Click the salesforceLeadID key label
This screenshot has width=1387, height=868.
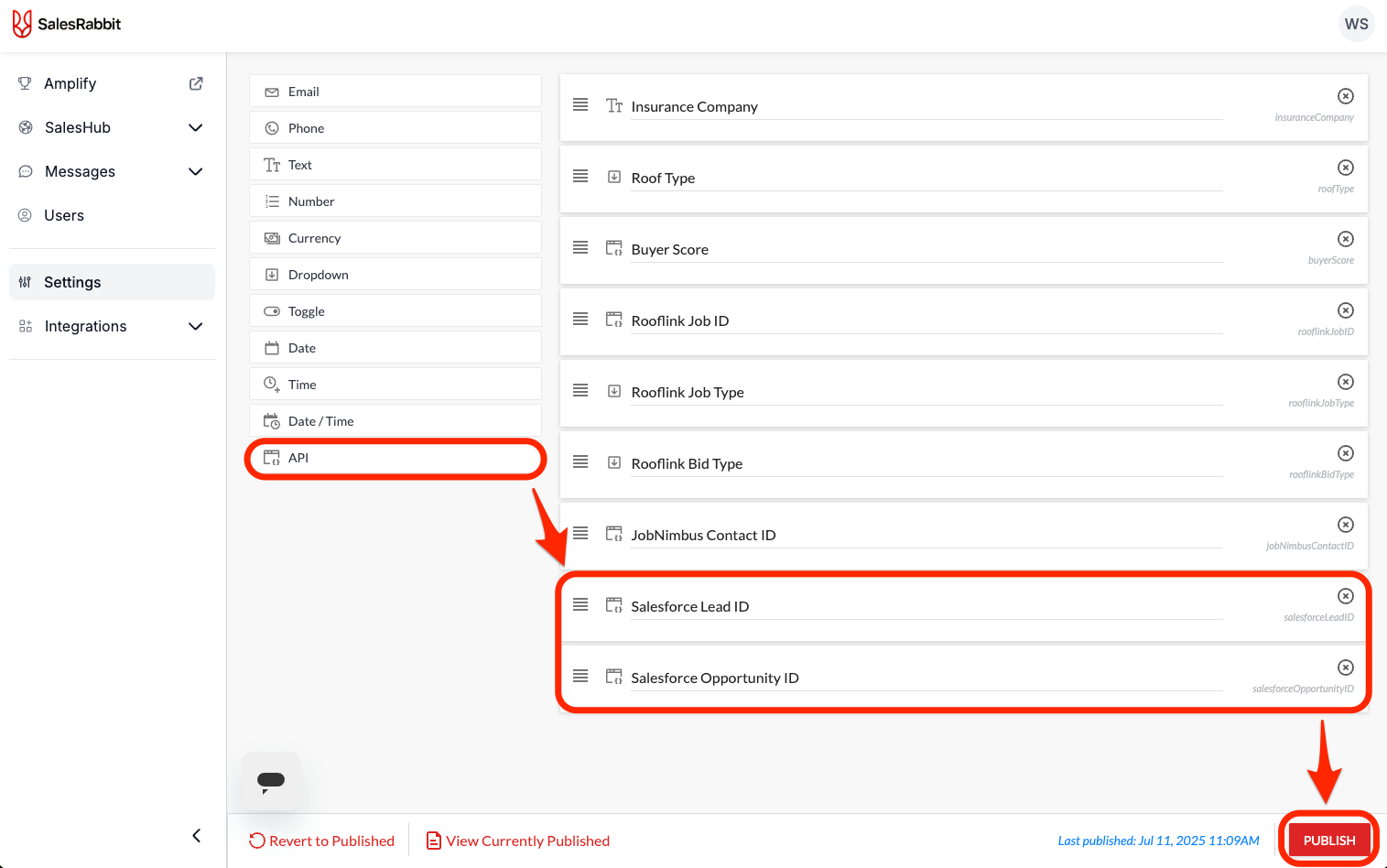[x=1318, y=617]
